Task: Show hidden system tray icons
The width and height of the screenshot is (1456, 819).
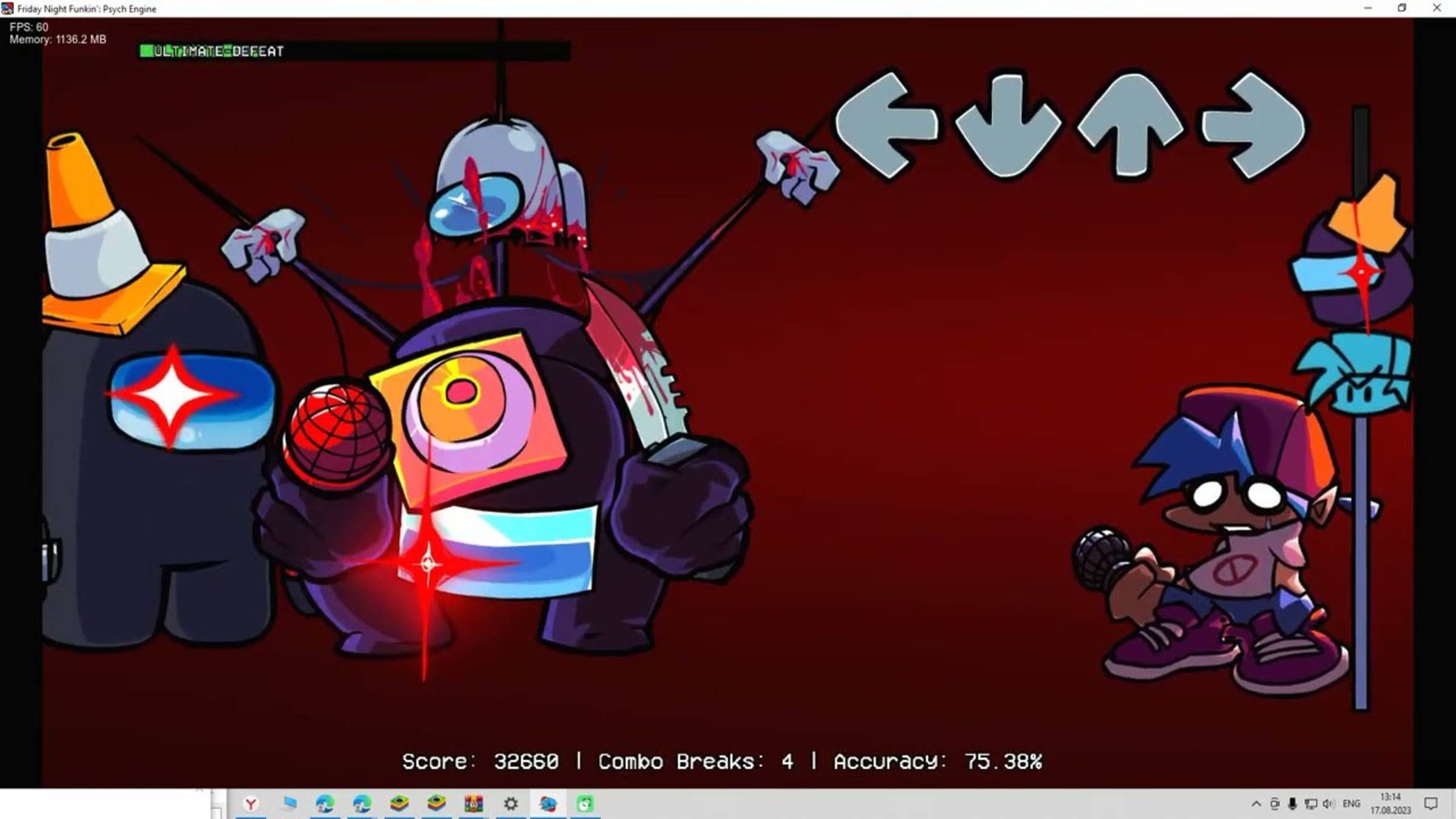Action: tap(1256, 804)
